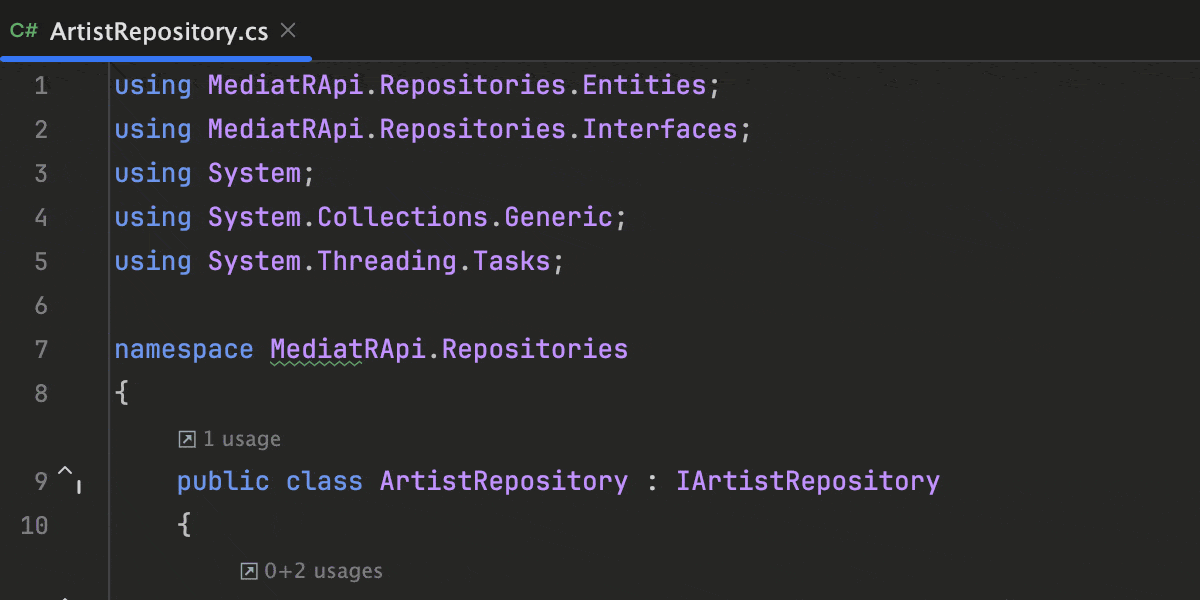The image size is (1200, 600).
Task: Click line number 1 in the gutter
Action: [41, 86]
